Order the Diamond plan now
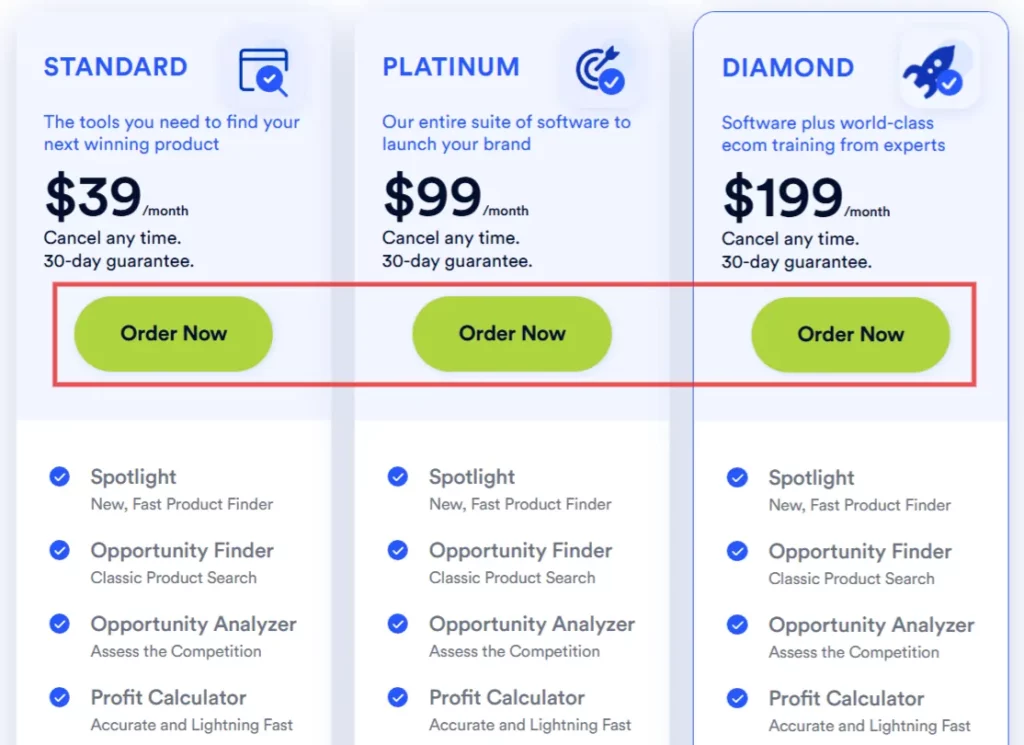 point(850,335)
